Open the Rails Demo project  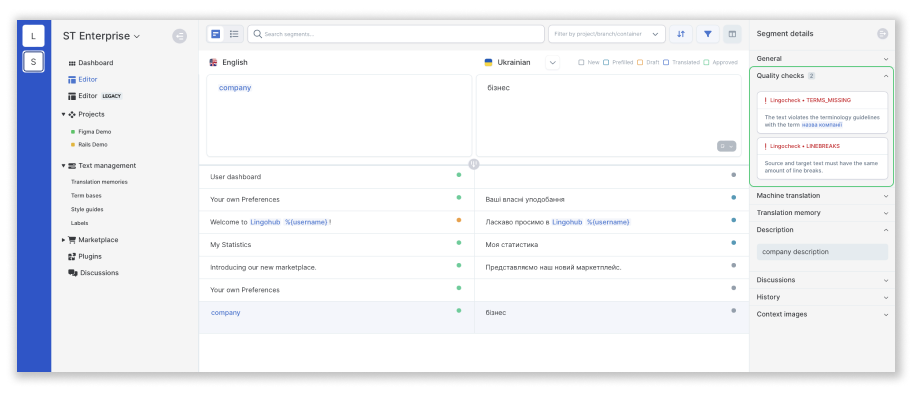click(x=93, y=145)
